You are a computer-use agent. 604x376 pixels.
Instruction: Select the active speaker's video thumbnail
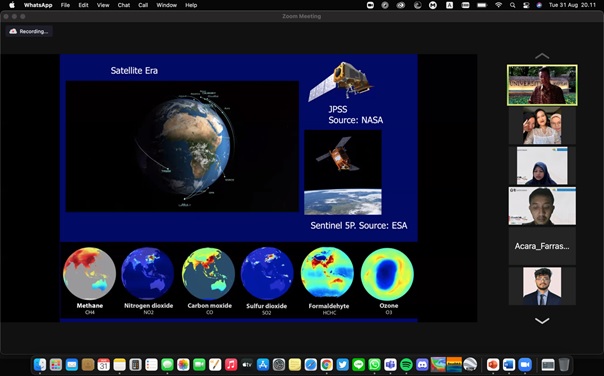click(x=542, y=85)
